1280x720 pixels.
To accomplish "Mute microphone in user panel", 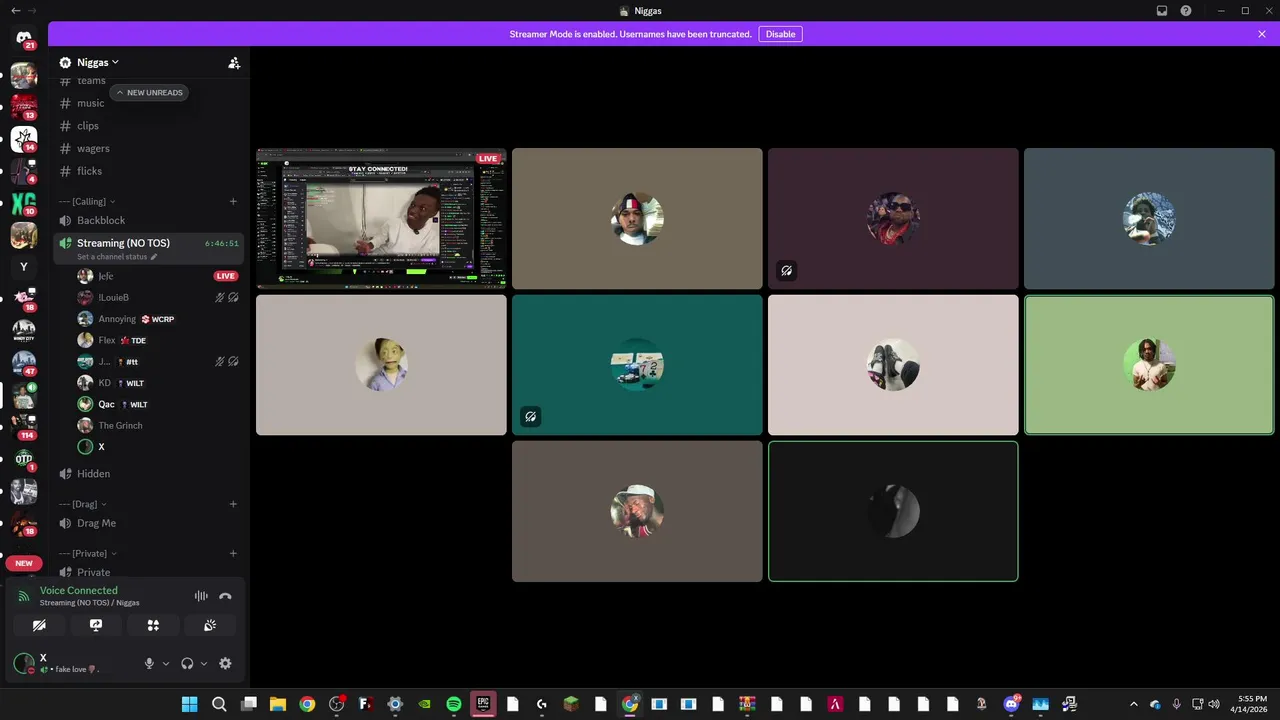I will pyautogui.click(x=150, y=663).
